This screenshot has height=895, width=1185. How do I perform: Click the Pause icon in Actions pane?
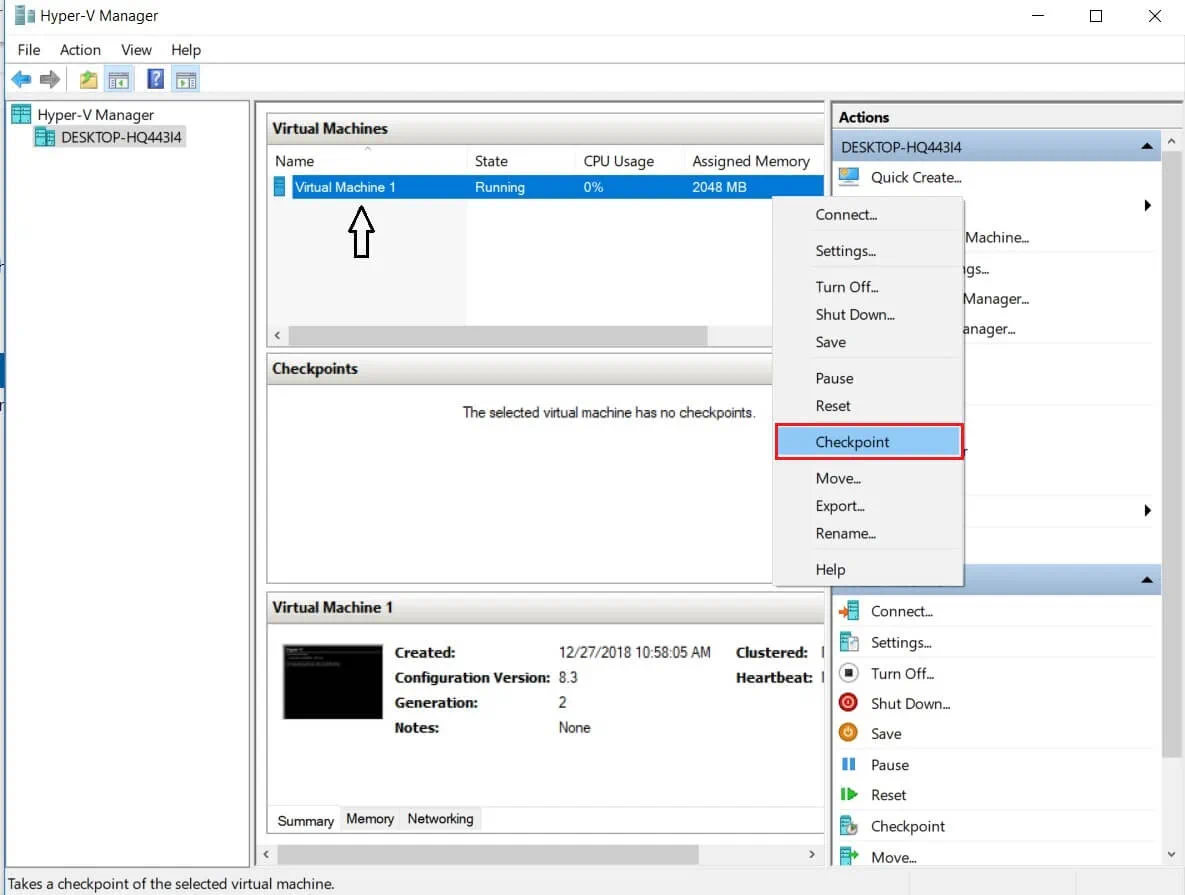[x=849, y=765]
